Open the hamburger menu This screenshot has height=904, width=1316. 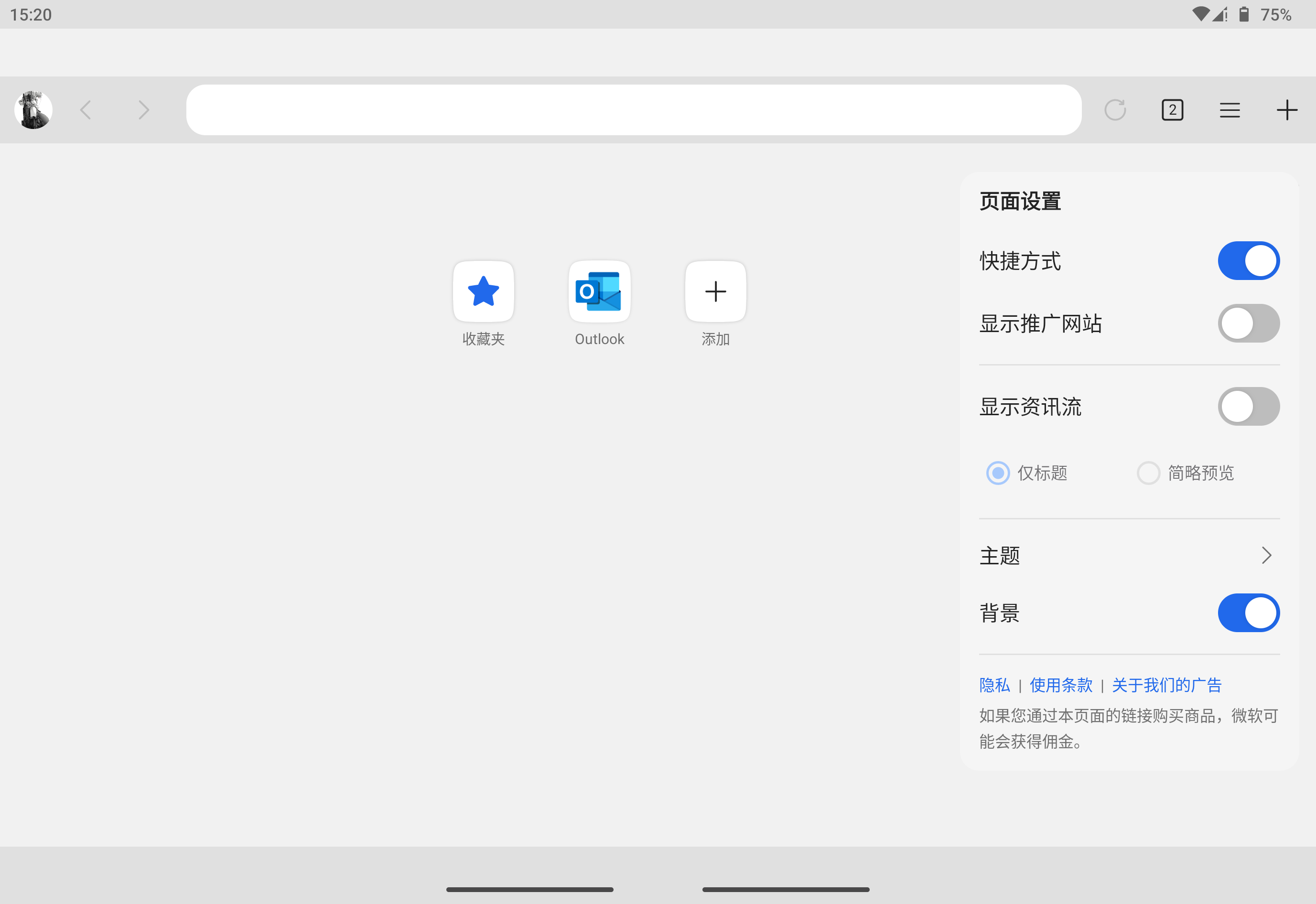[1230, 110]
